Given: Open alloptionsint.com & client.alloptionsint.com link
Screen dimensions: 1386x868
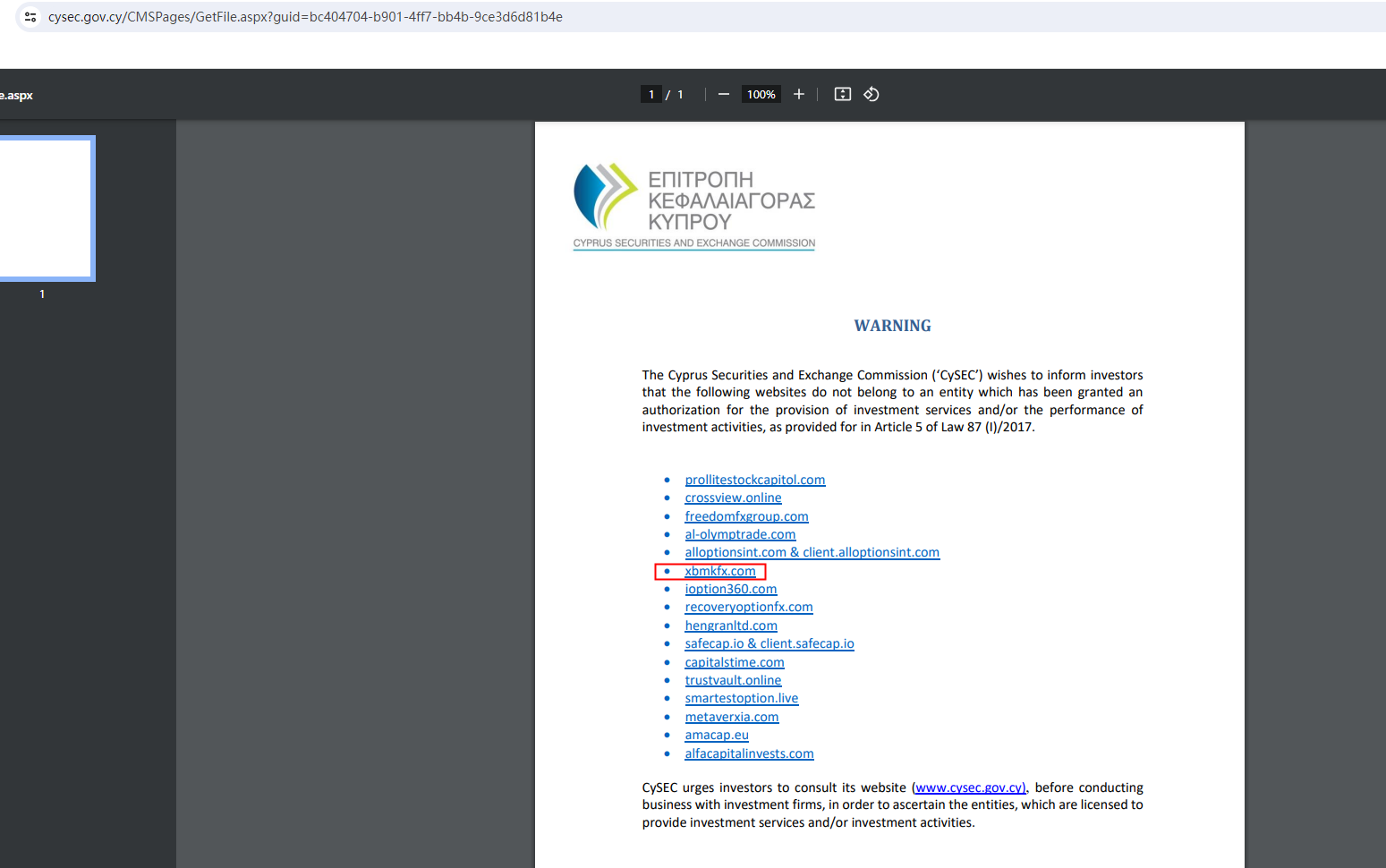Looking at the screenshot, I should [x=812, y=552].
